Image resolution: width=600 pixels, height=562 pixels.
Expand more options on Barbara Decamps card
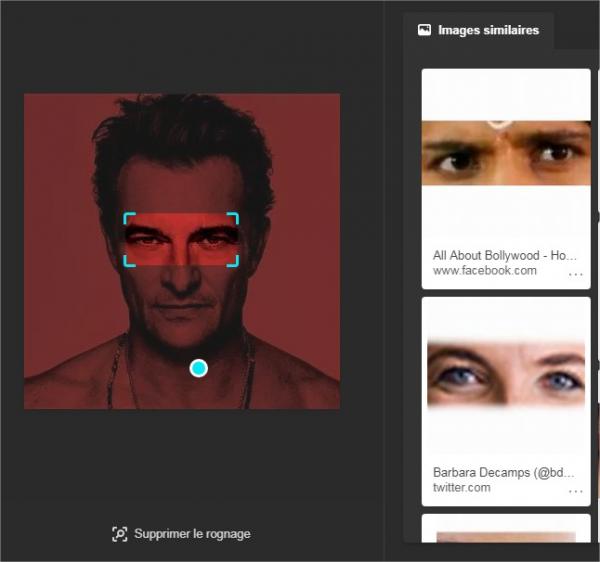tap(575, 490)
